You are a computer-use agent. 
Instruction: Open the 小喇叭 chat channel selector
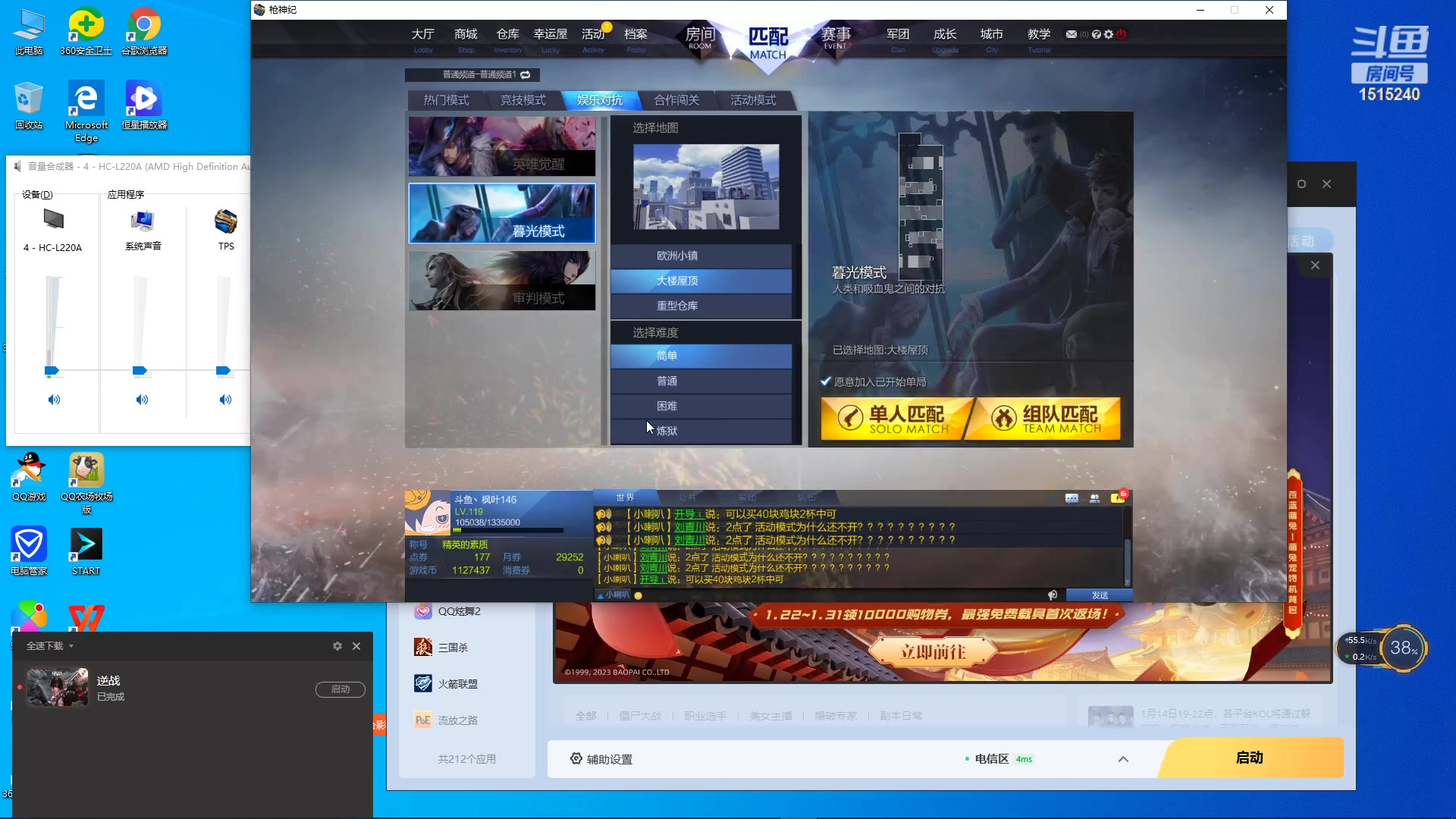[613, 595]
